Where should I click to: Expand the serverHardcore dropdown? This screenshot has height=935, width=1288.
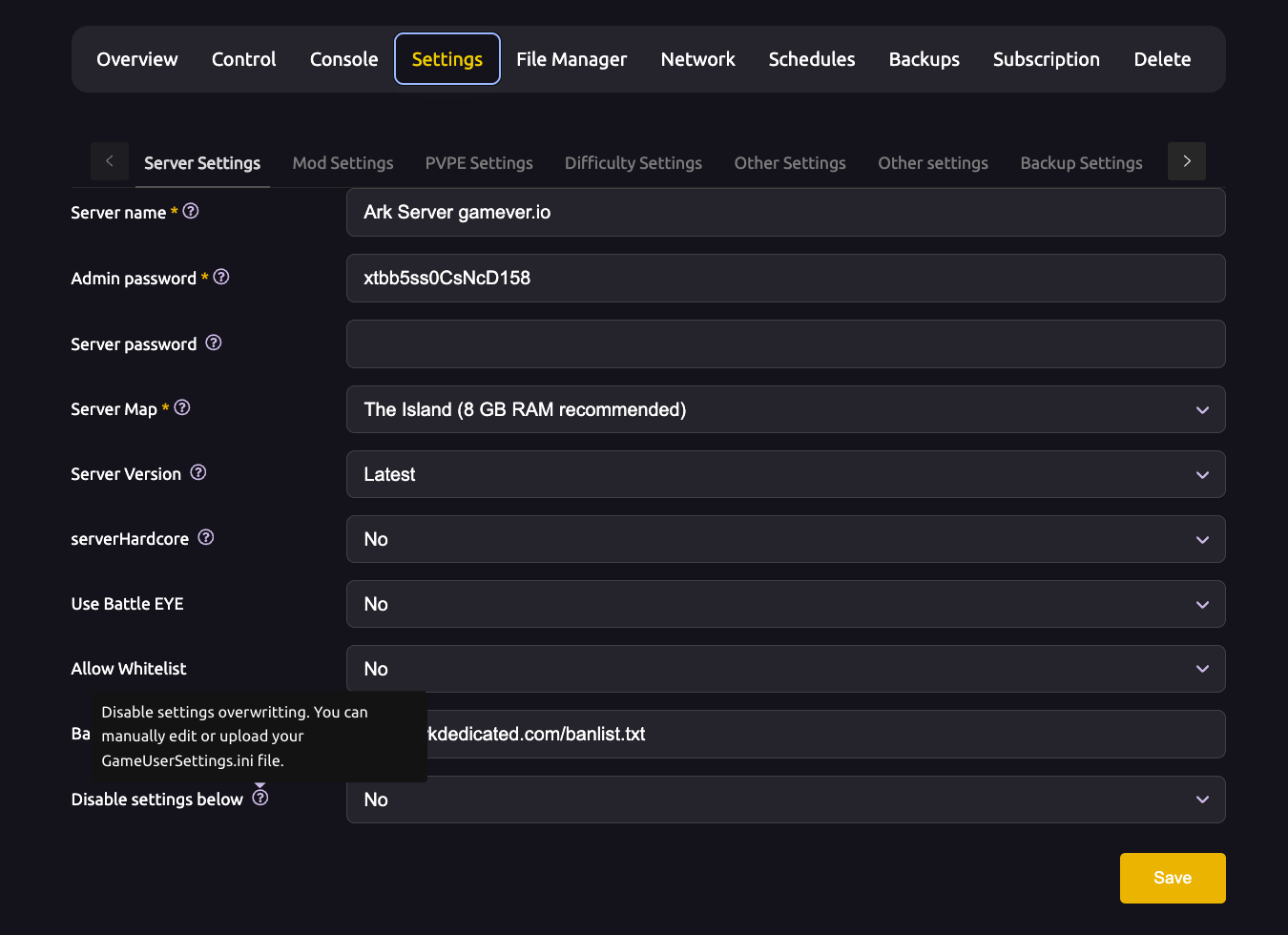point(785,539)
